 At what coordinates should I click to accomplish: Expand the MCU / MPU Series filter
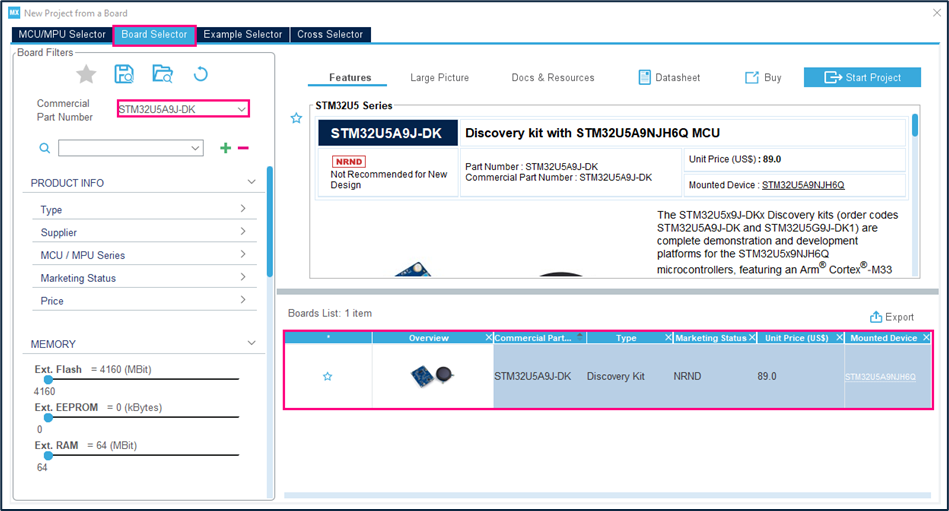tap(243, 254)
